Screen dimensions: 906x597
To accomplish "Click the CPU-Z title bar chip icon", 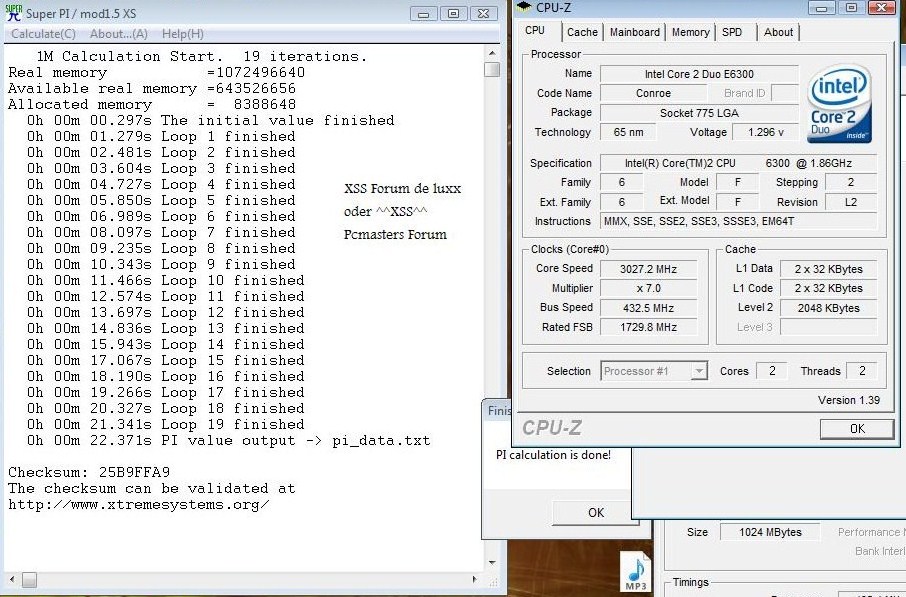I will tap(523, 7).
